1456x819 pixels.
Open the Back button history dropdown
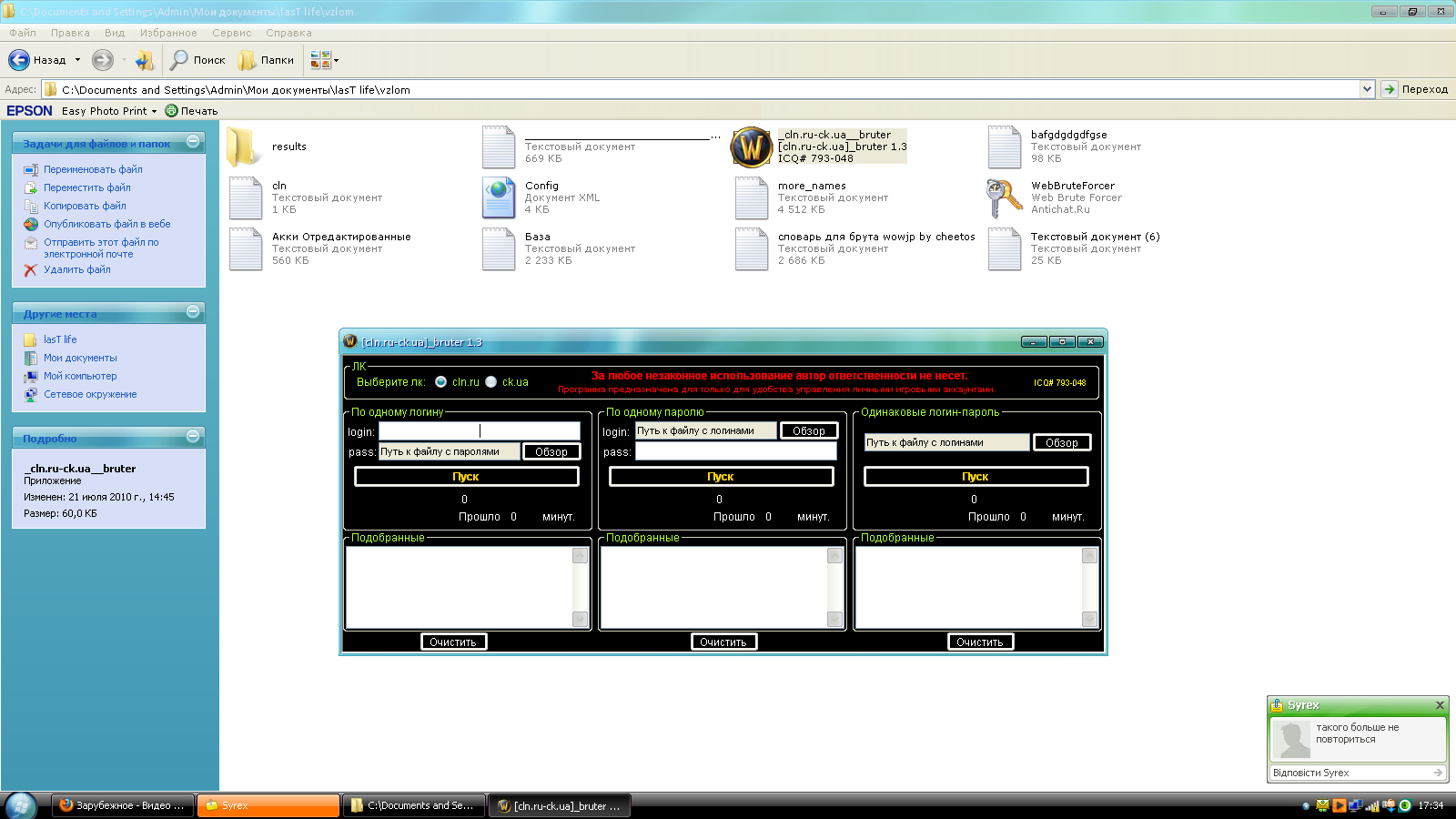77,60
